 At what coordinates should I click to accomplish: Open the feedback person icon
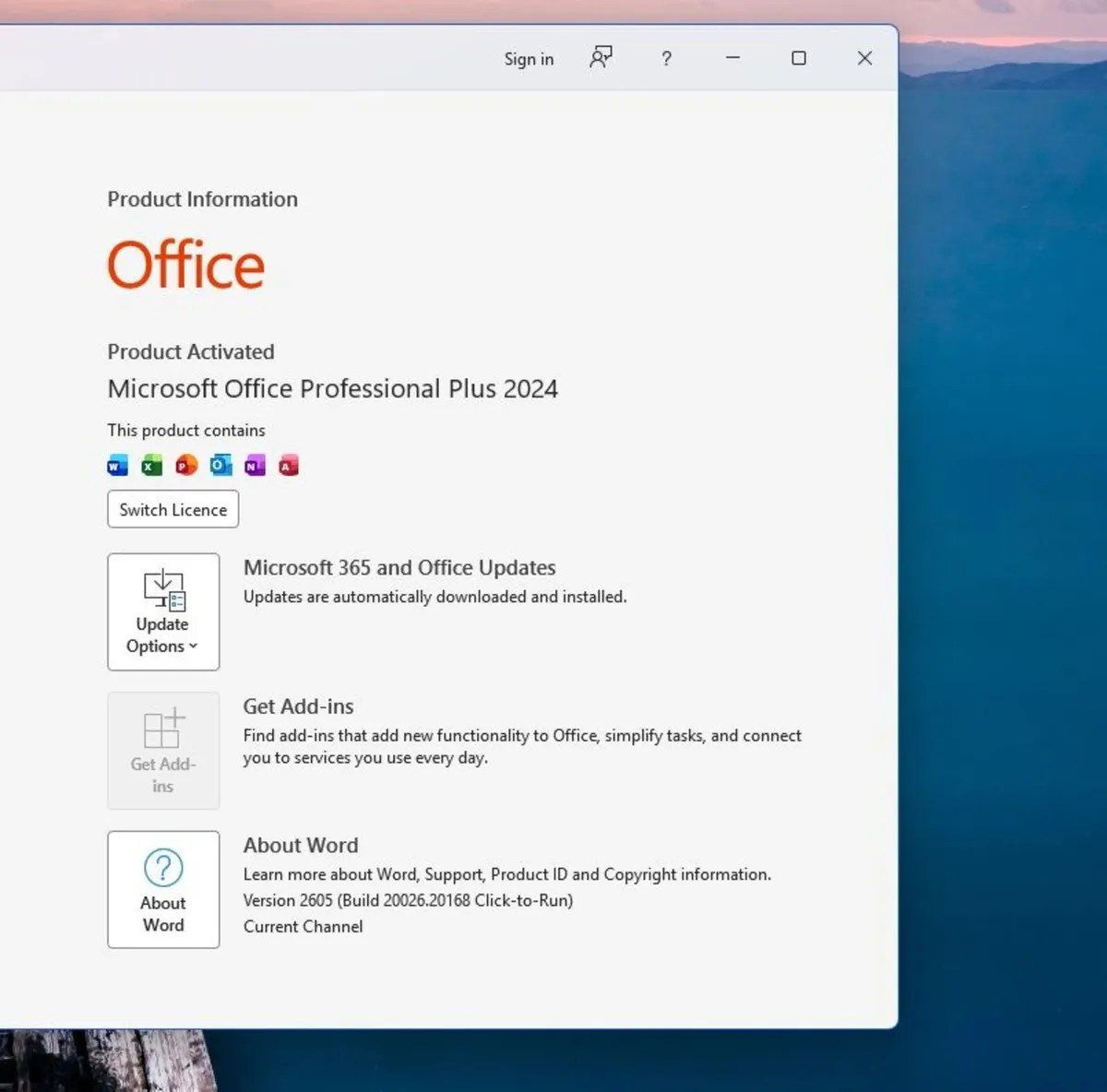coord(601,58)
